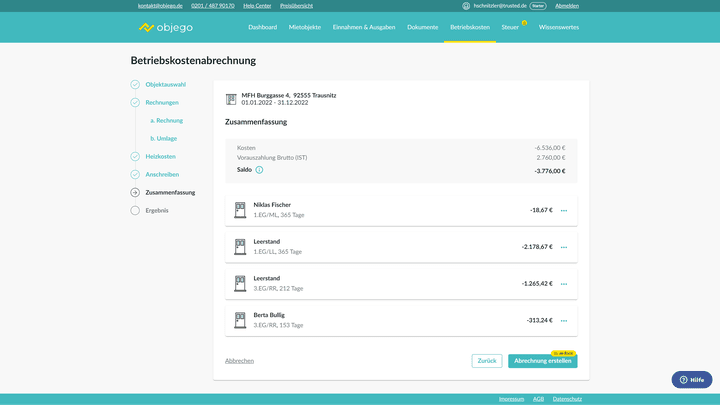Screen dimensions: 720x405
Task: Click the Zurück button
Action: pos(487,361)
